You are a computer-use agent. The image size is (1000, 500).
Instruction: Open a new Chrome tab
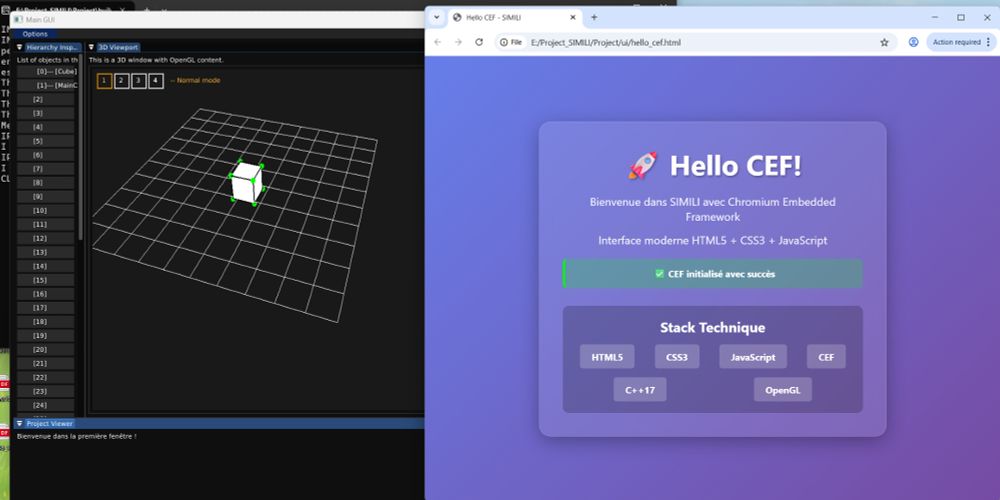(594, 17)
